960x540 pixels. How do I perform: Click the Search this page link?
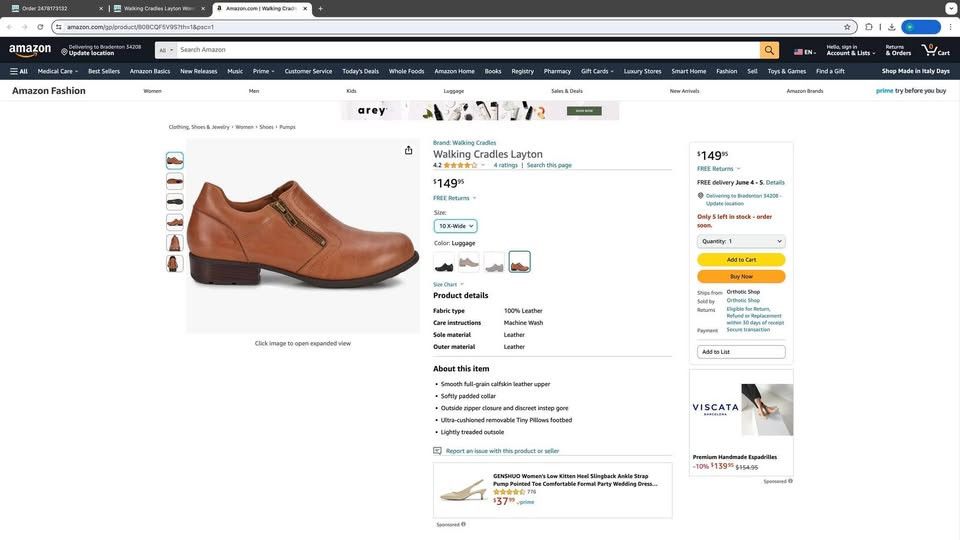549,165
